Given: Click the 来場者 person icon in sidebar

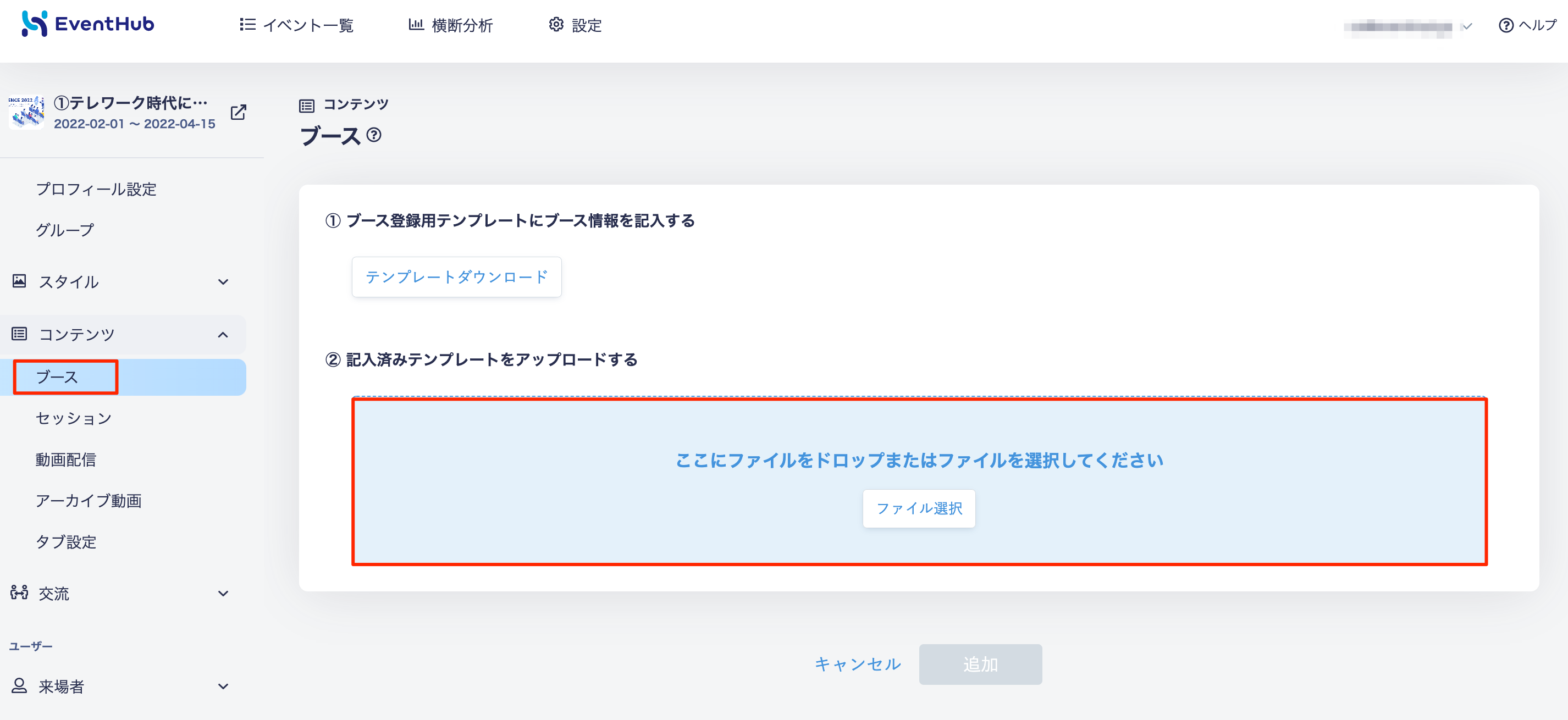Looking at the screenshot, I should click(x=19, y=686).
